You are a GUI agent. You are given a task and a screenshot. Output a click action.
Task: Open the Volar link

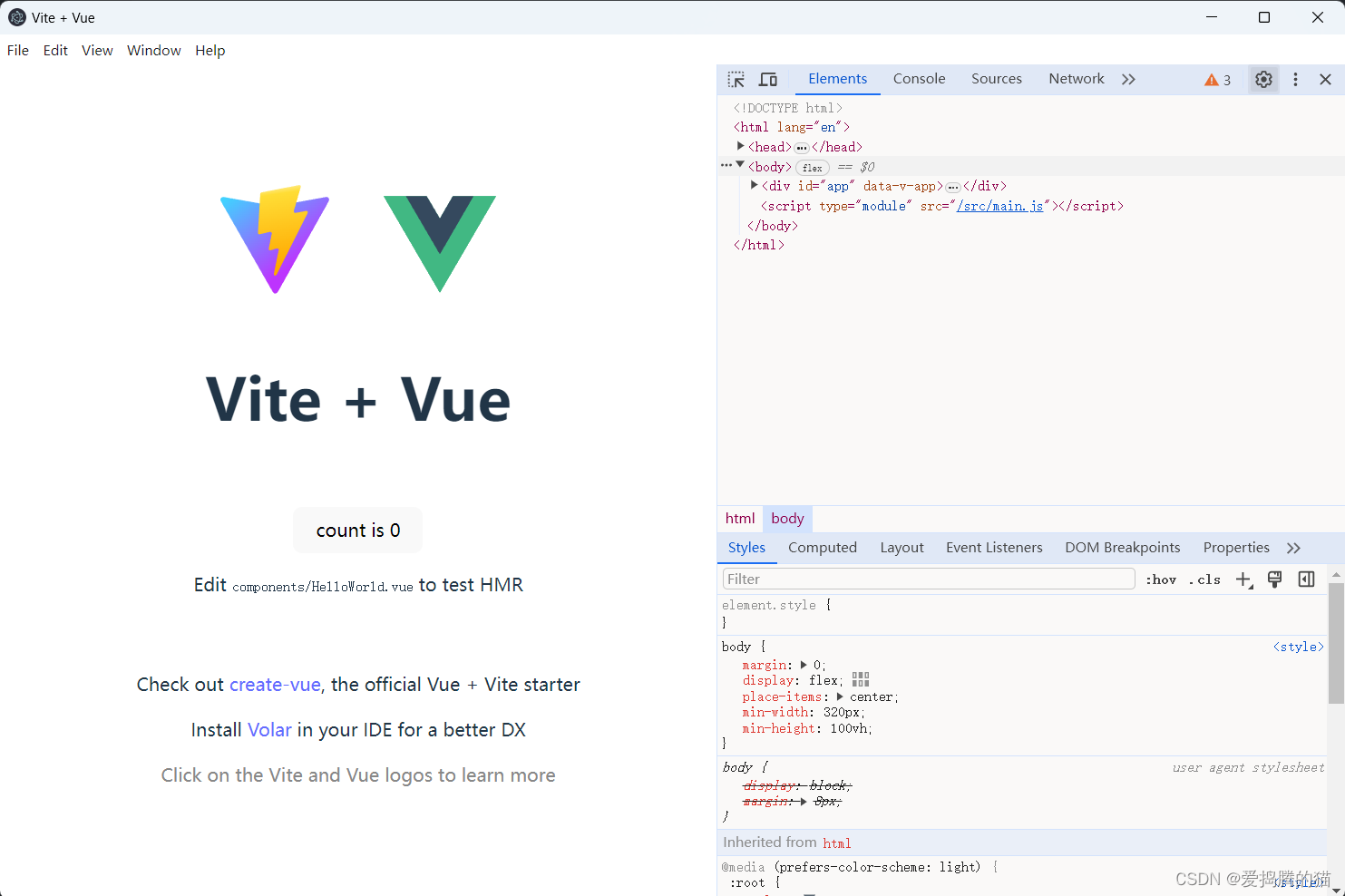pyautogui.click(x=269, y=730)
